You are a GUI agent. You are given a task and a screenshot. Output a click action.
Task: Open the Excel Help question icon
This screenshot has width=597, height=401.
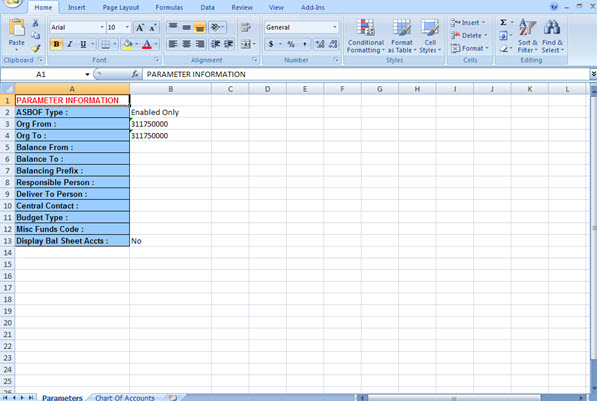coord(554,6)
